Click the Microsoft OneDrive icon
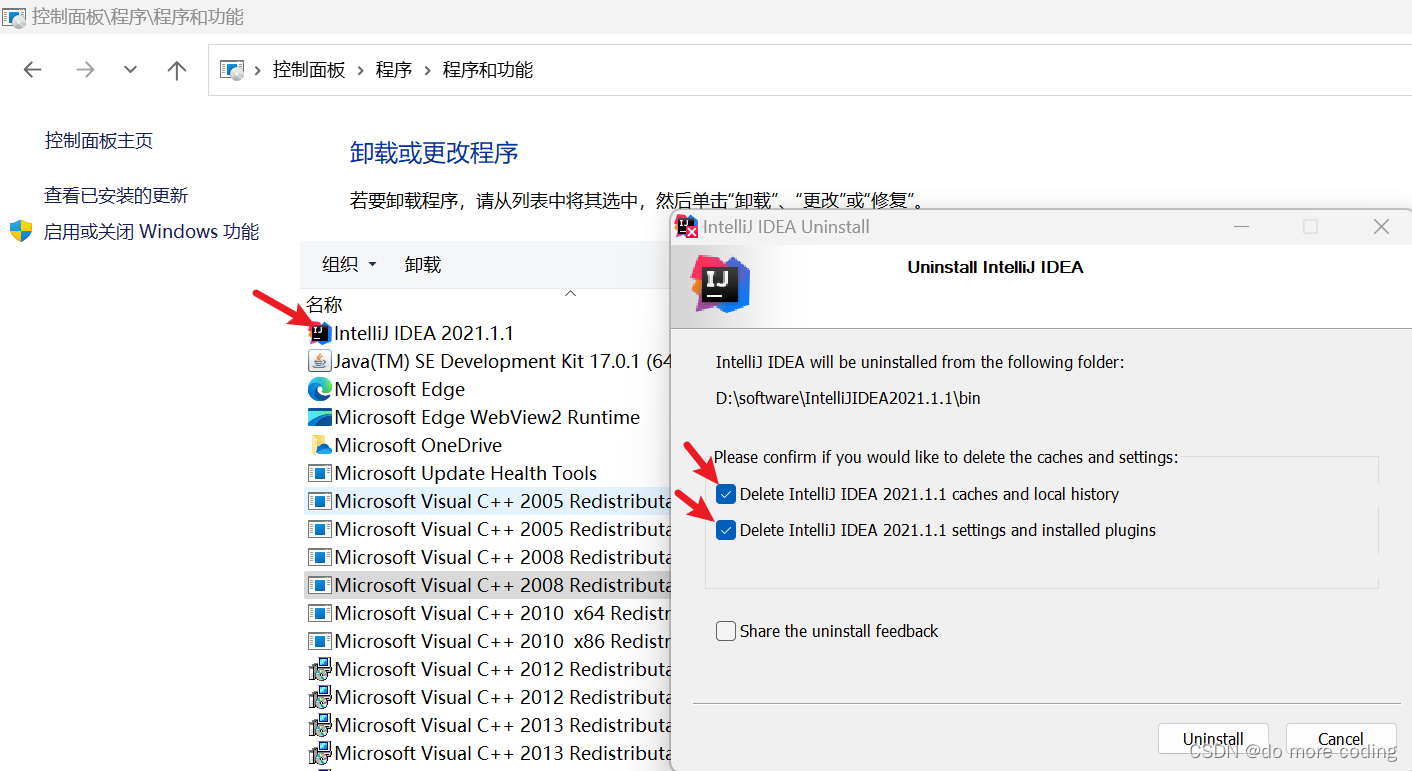Viewport: 1412px width, 771px height. pos(320,445)
